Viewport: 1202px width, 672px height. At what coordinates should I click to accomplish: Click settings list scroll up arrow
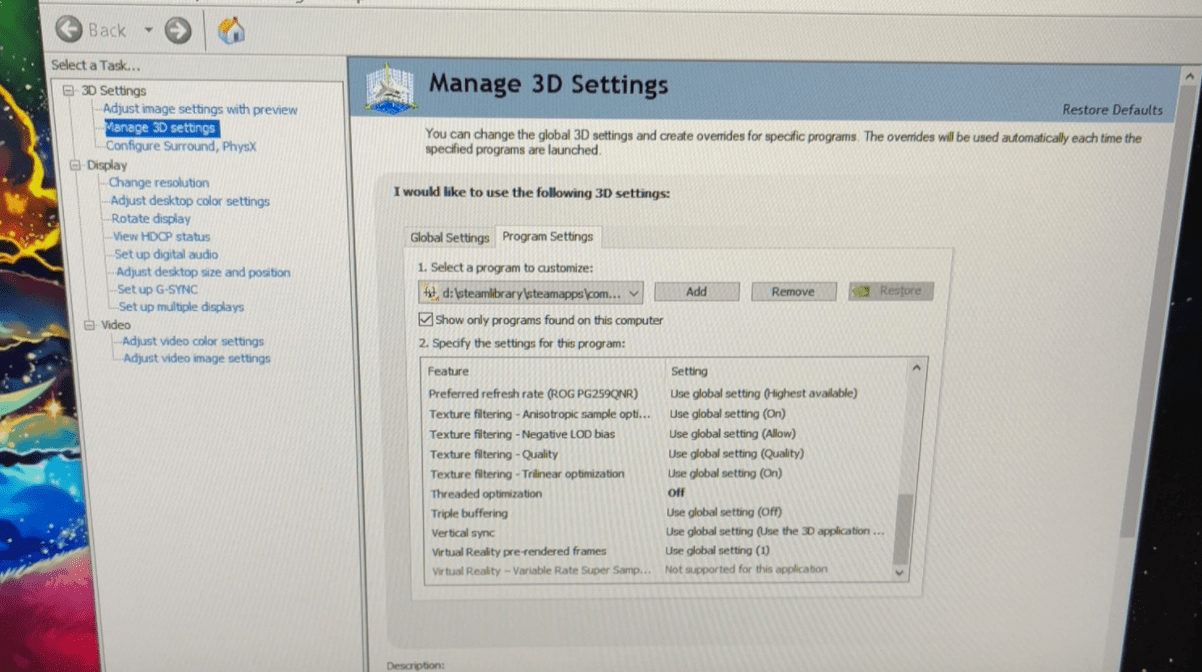coord(917,368)
